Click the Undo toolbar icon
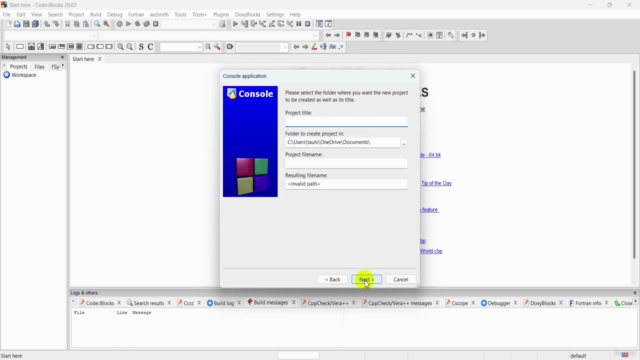640x360 pixels. coord(47,24)
